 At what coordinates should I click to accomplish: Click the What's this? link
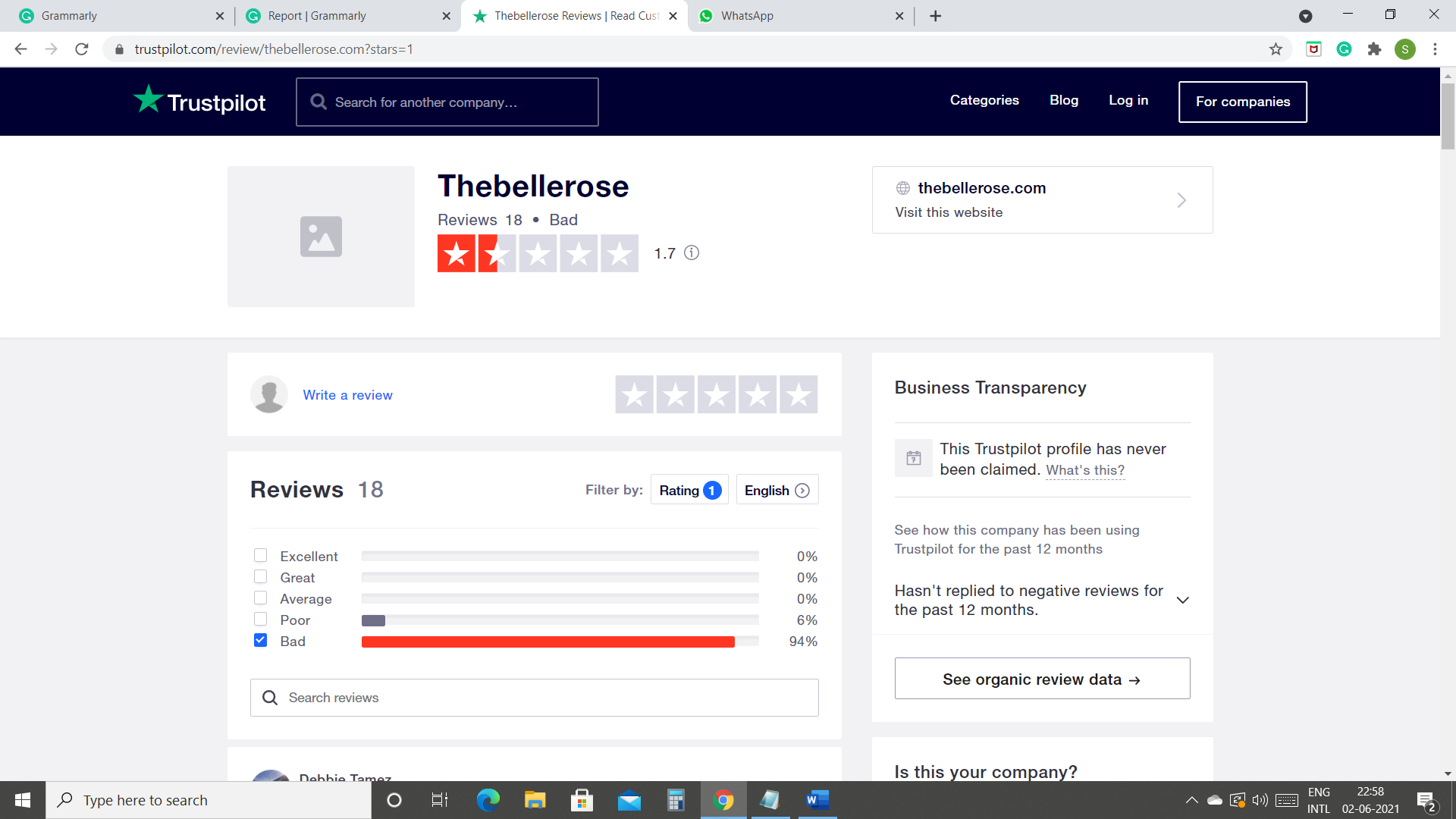1085,470
